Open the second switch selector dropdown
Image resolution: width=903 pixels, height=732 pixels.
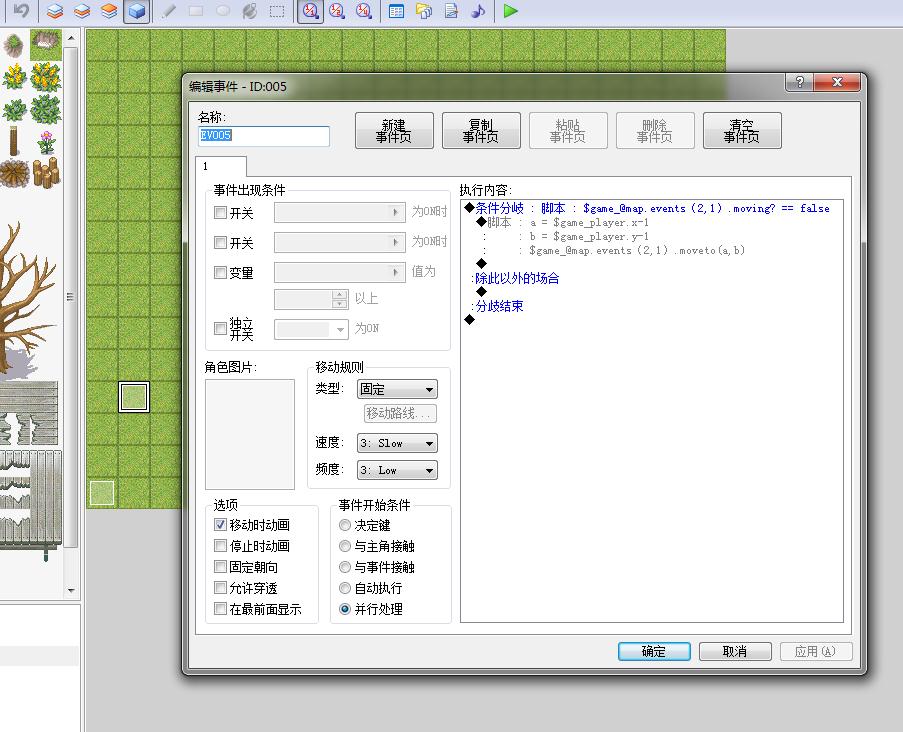[340, 242]
